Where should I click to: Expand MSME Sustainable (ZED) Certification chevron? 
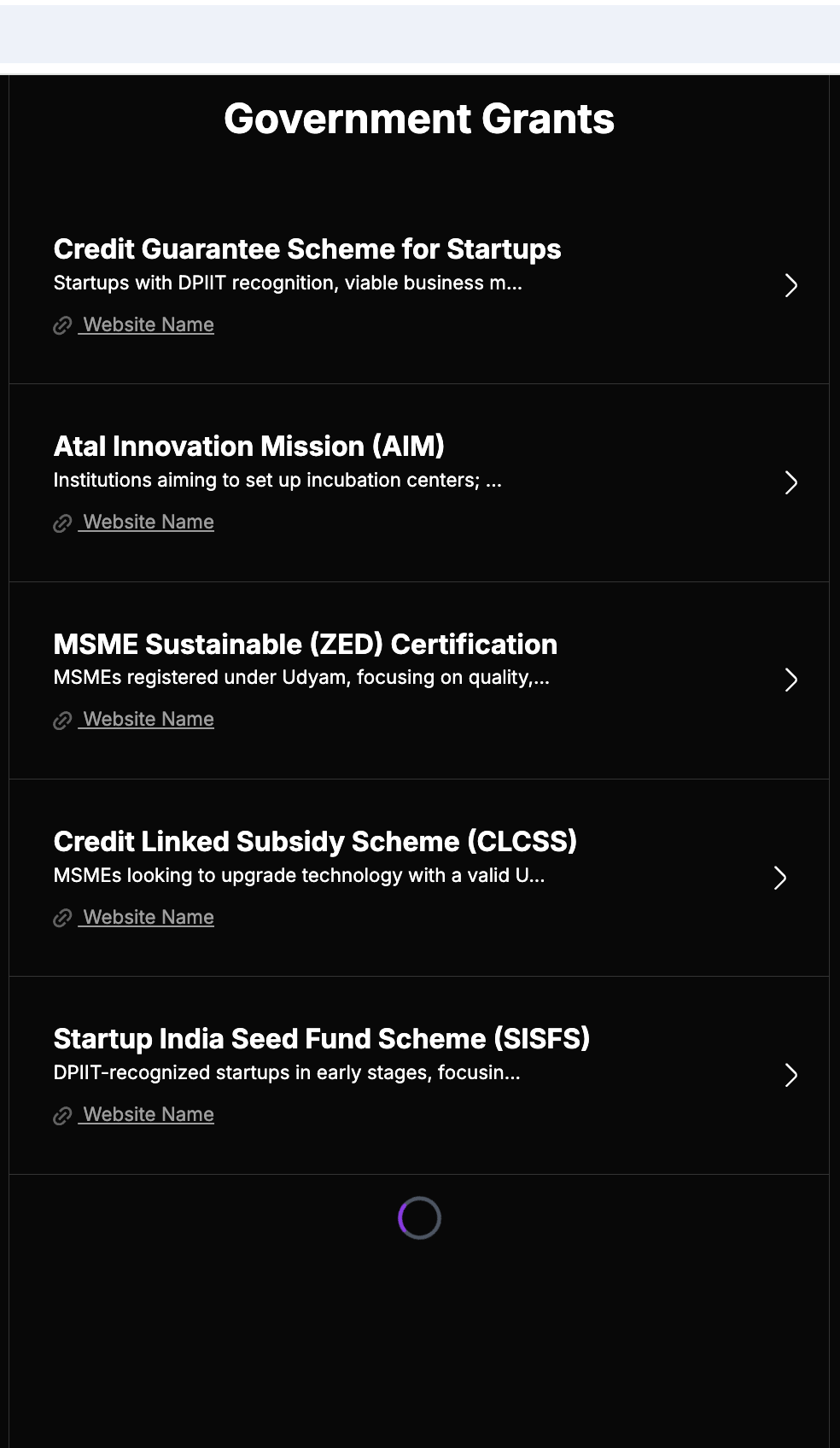click(x=790, y=680)
